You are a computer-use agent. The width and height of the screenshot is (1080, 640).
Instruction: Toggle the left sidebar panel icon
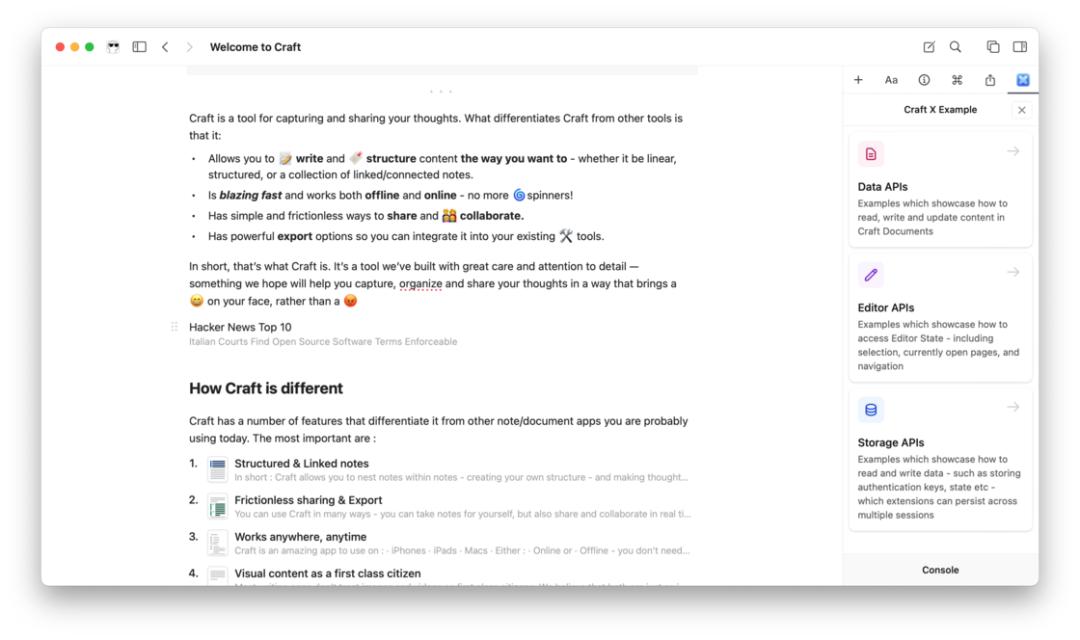click(139, 47)
